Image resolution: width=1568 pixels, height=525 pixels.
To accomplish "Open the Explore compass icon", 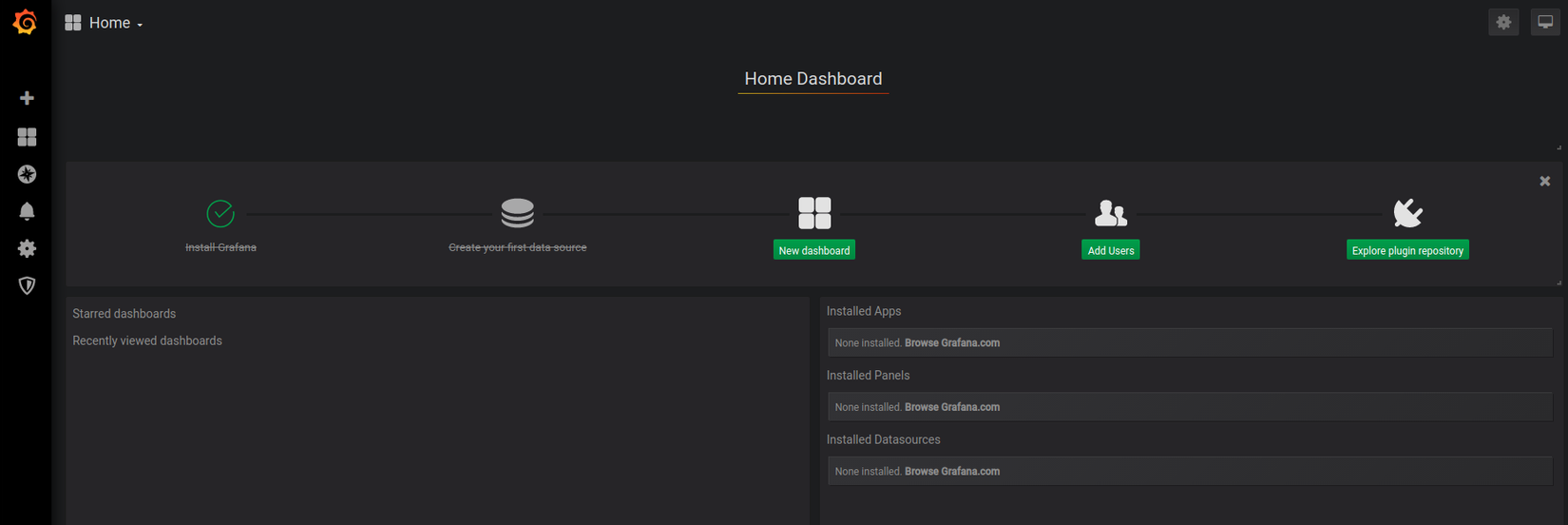I will click(27, 174).
